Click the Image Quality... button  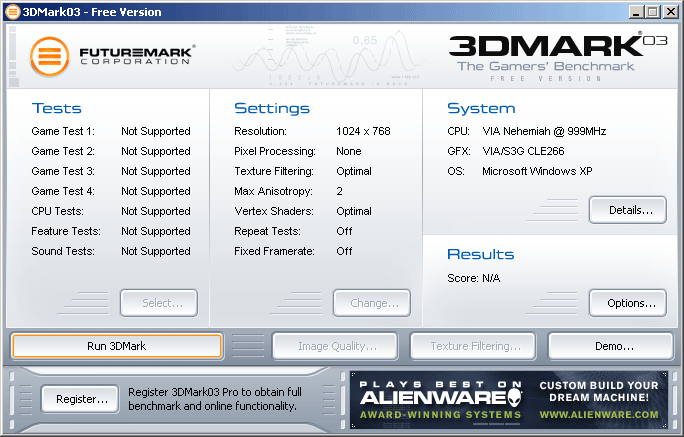click(x=335, y=346)
